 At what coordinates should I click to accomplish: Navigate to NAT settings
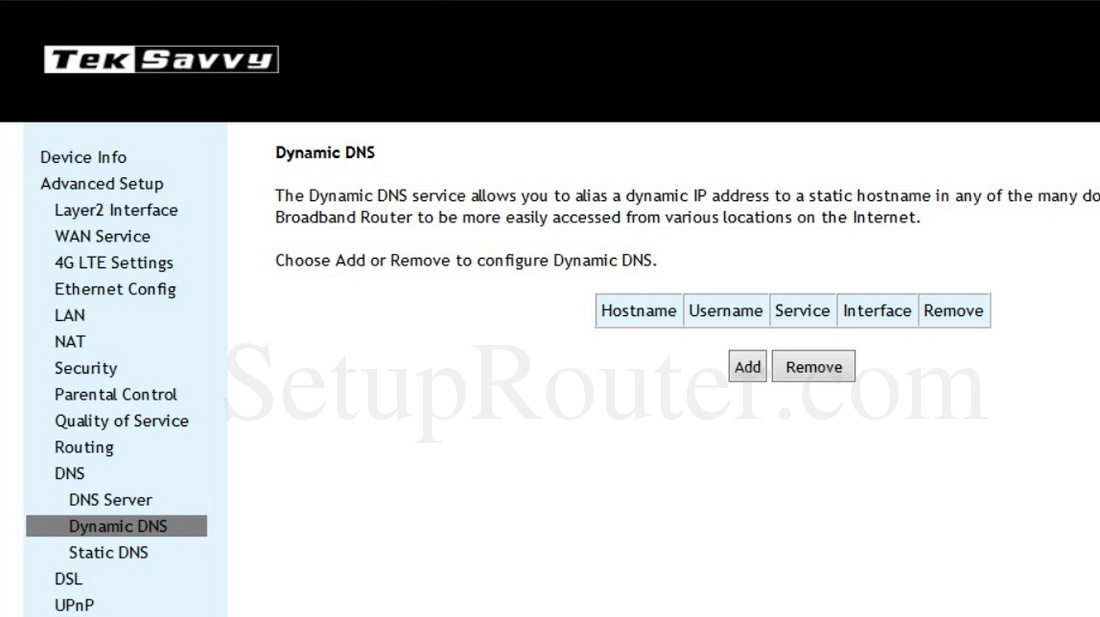click(x=70, y=341)
